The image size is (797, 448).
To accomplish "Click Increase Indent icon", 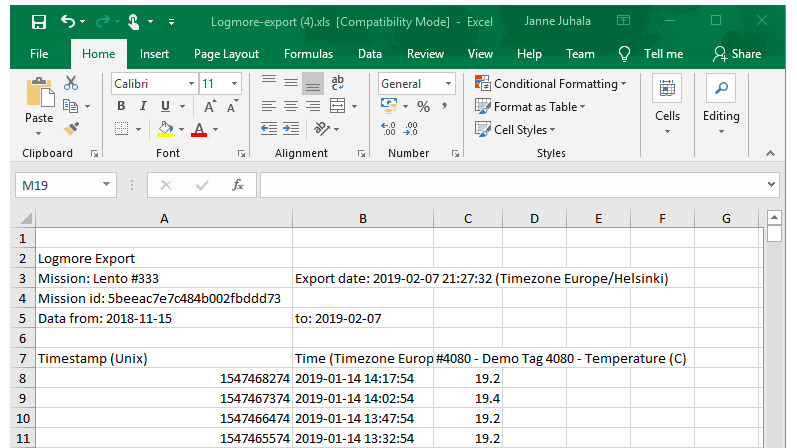I will (291, 129).
